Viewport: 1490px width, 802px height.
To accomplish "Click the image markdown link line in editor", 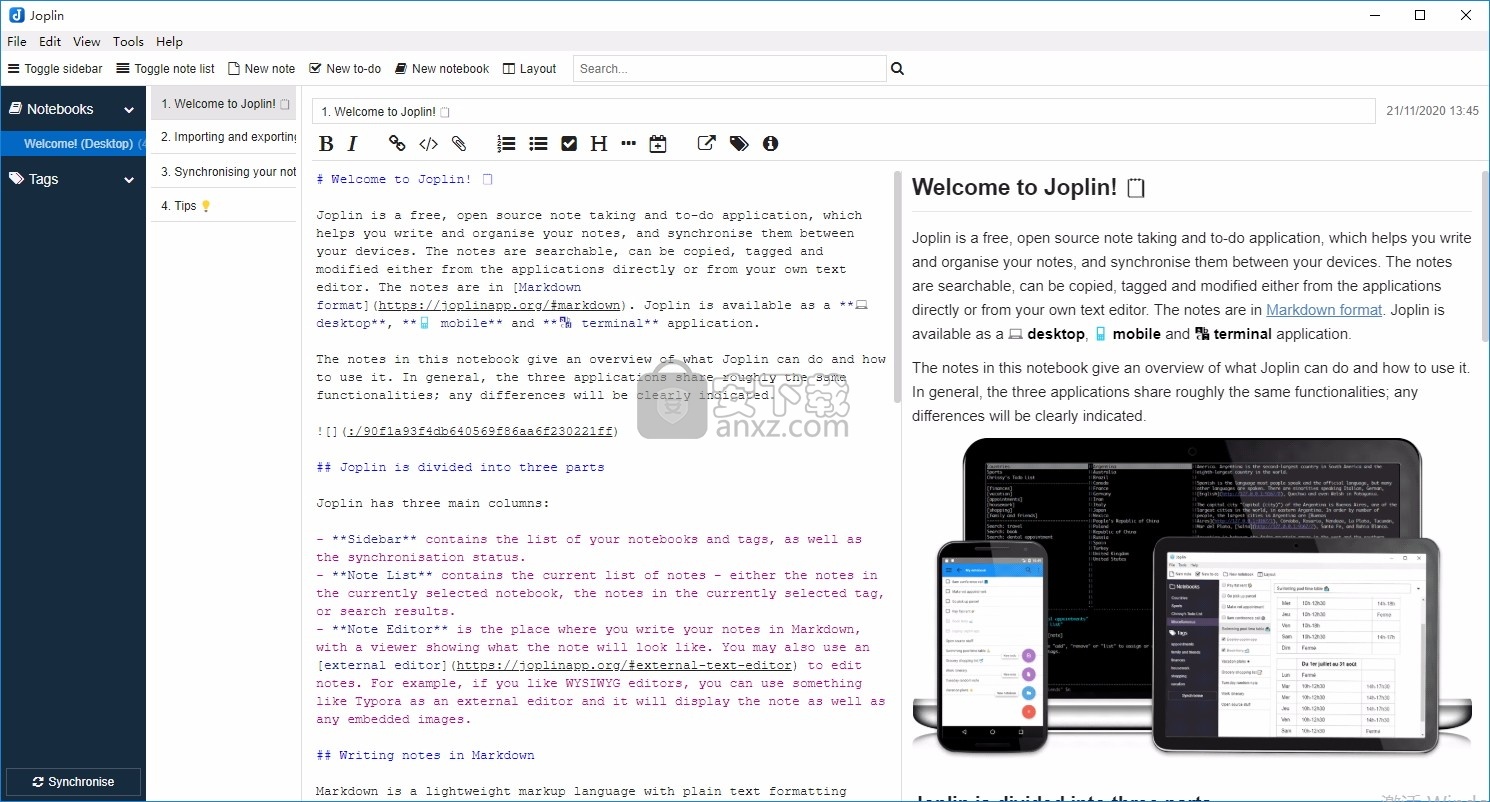I will point(467,431).
